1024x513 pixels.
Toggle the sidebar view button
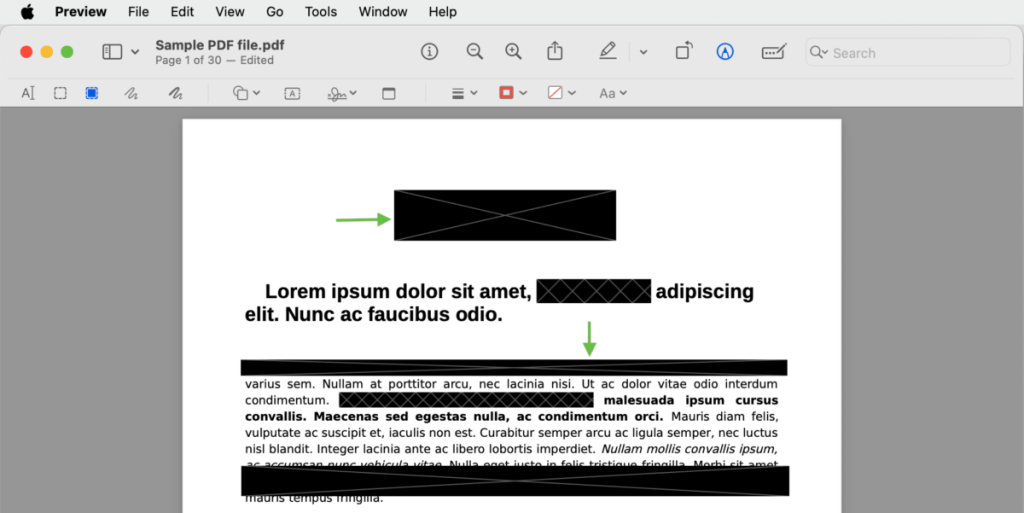click(112, 52)
